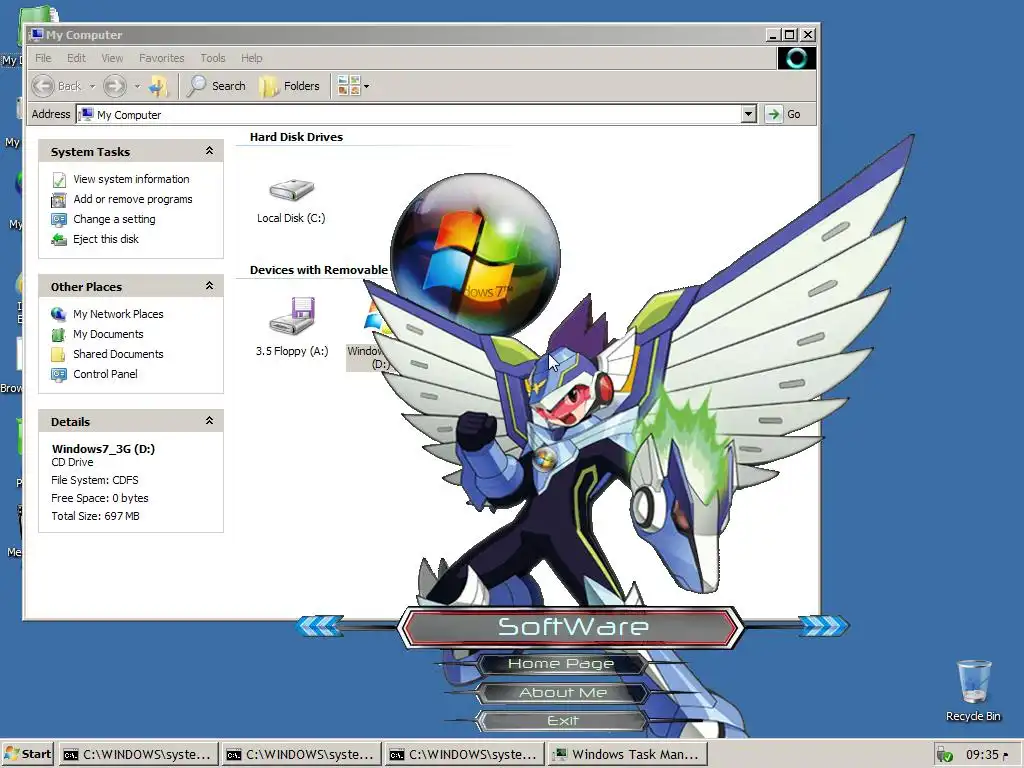The image size is (1024, 768).
Task: Click the Shared Documents folder icon
Action: point(59,355)
